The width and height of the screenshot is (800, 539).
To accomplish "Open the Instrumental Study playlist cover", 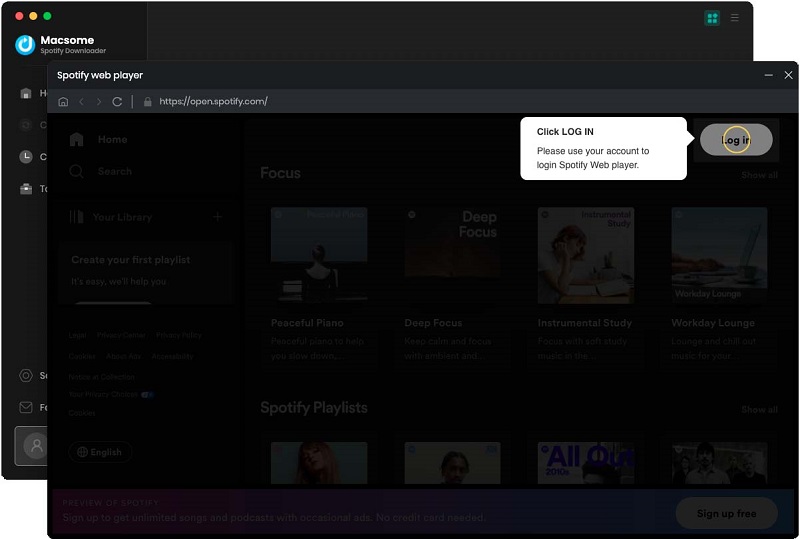I will (586, 255).
